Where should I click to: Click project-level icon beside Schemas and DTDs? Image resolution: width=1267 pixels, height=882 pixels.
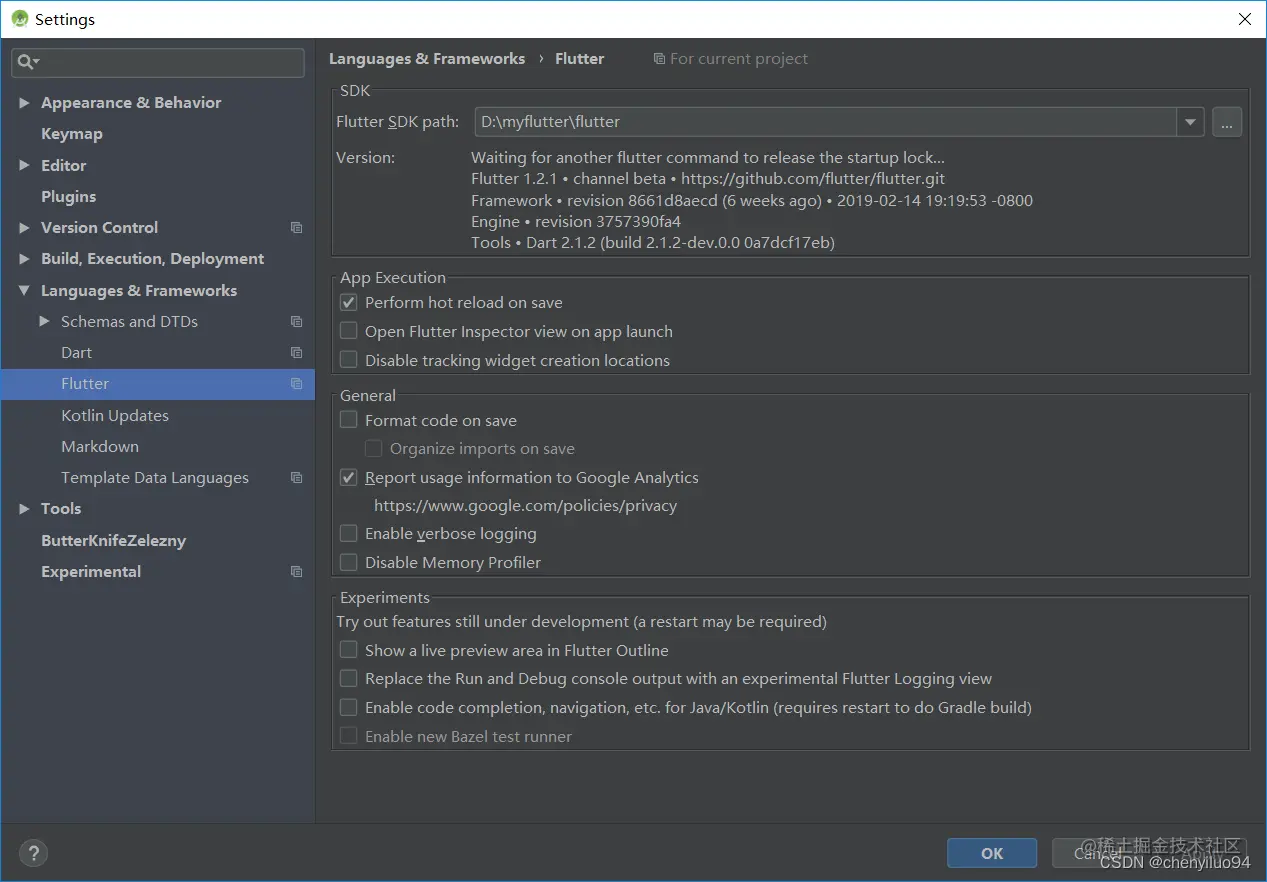pyautogui.click(x=296, y=322)
